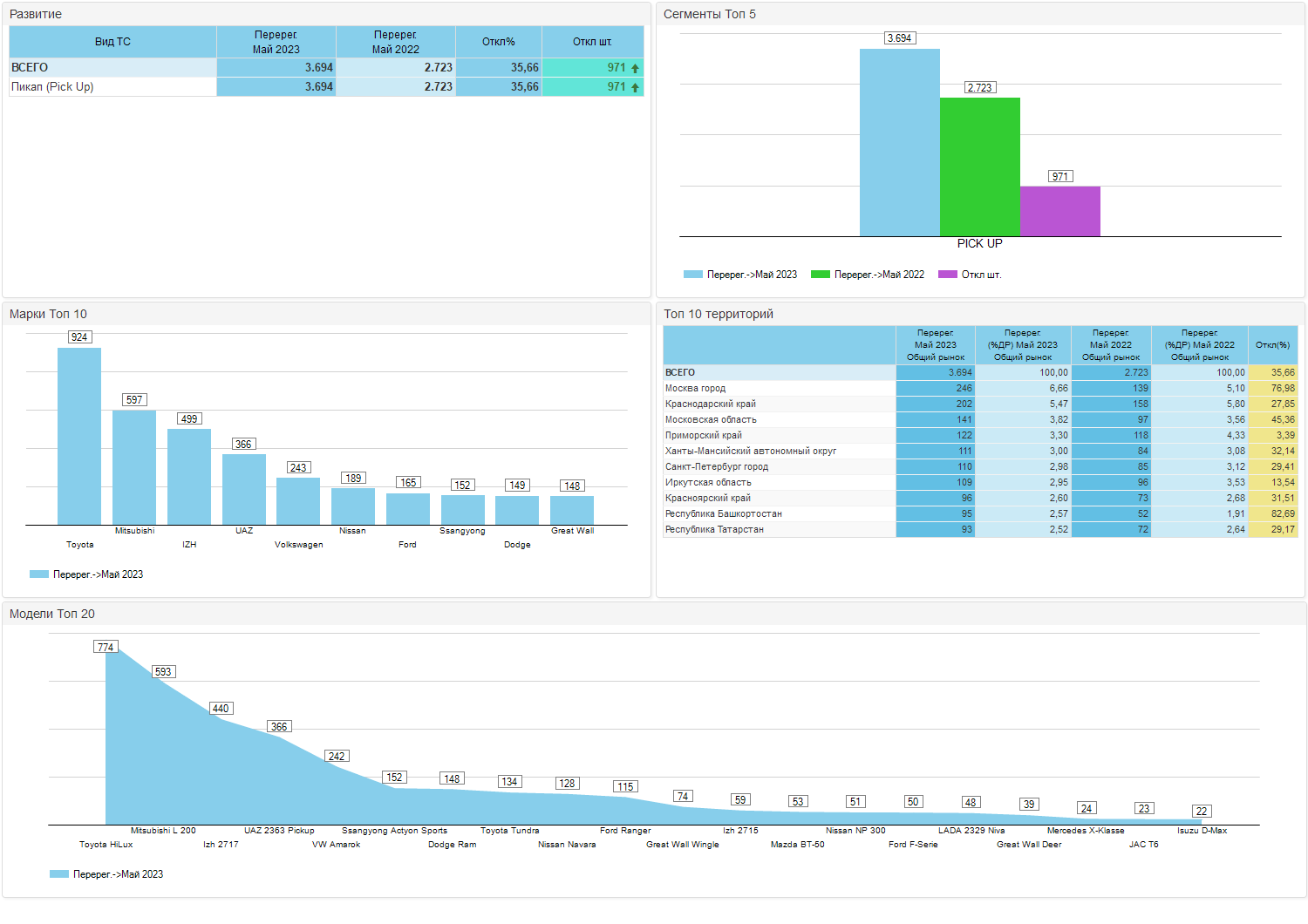Click the Ford bar labeled 165
Image resolution: width=1308 pixels, height=924 pixels.
[x=408, y=509]
